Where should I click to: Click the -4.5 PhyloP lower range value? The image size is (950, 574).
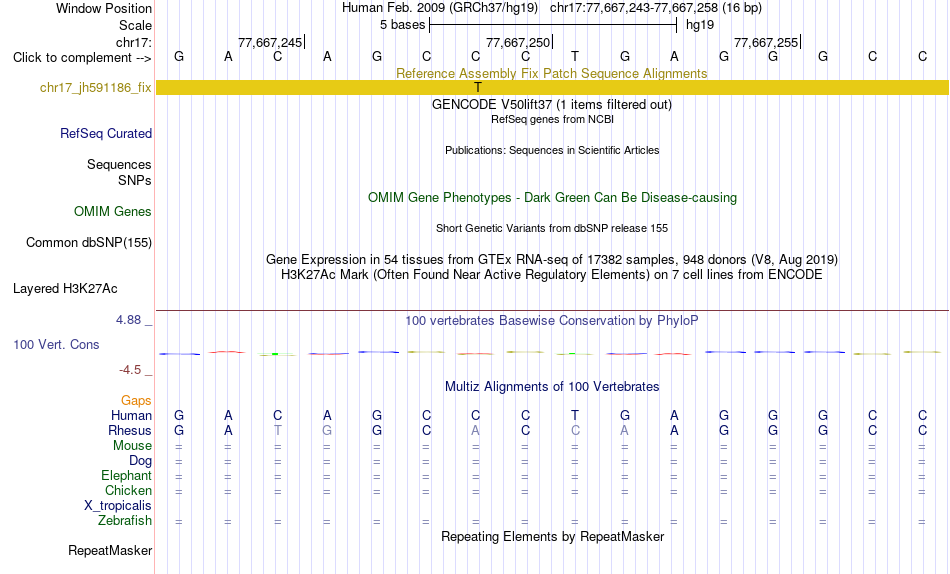pyautogui.click(x=130, y=370)
